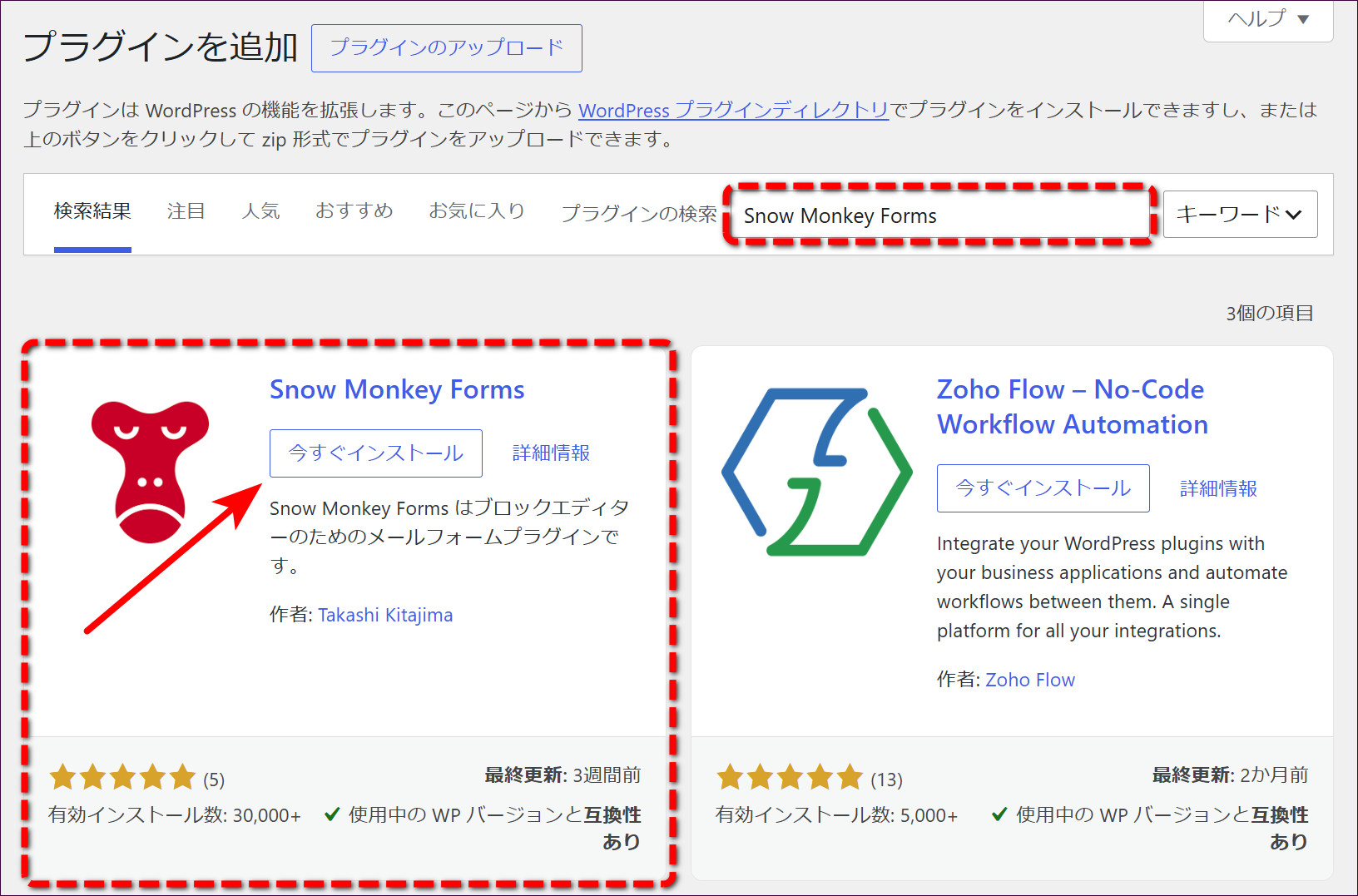Screen dimensions: 1358x896
Task: Open the キーワード search type dropdown
Action: tap(1240, 215)
